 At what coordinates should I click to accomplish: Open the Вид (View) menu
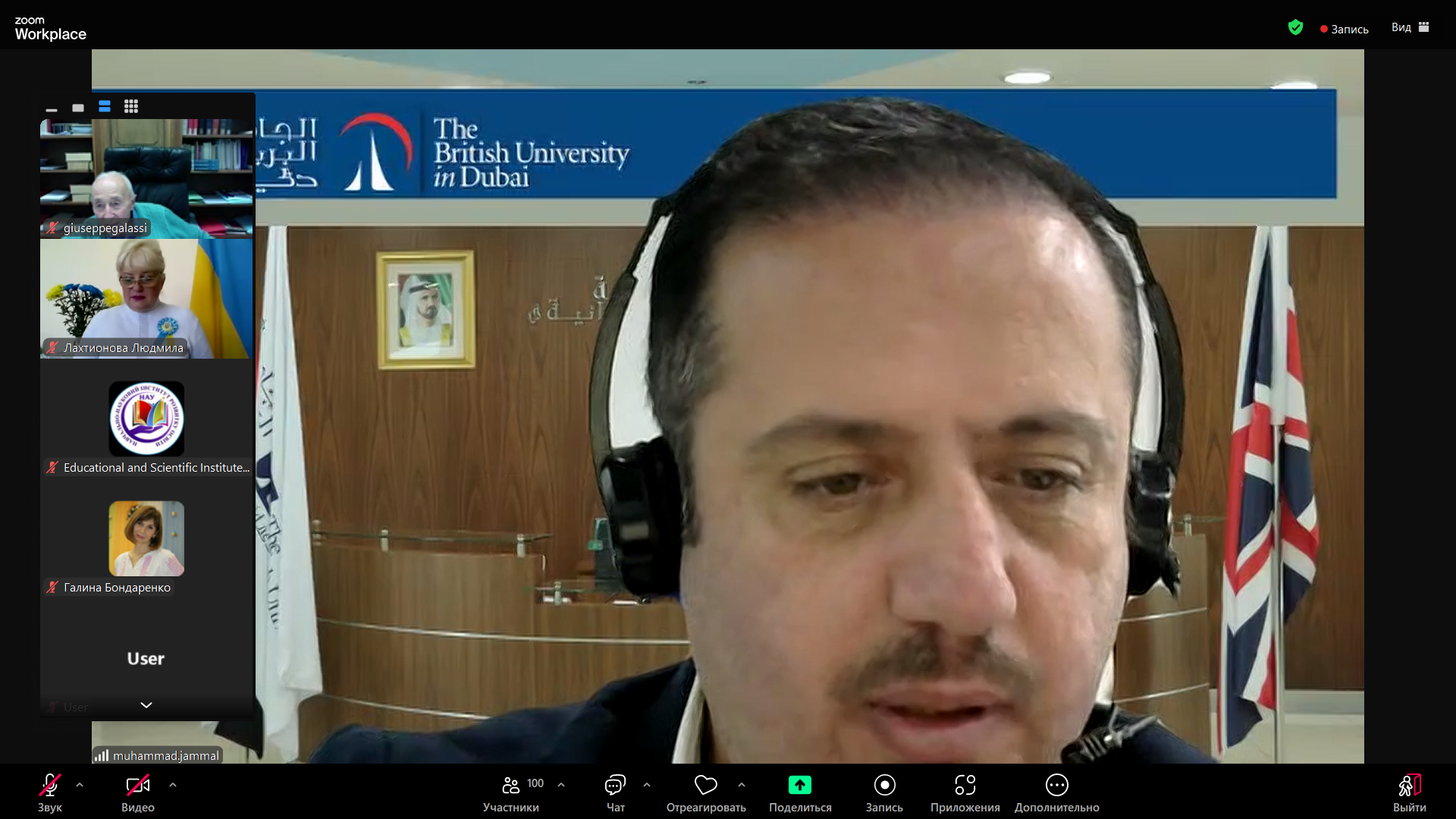[x=1410, y=28]
